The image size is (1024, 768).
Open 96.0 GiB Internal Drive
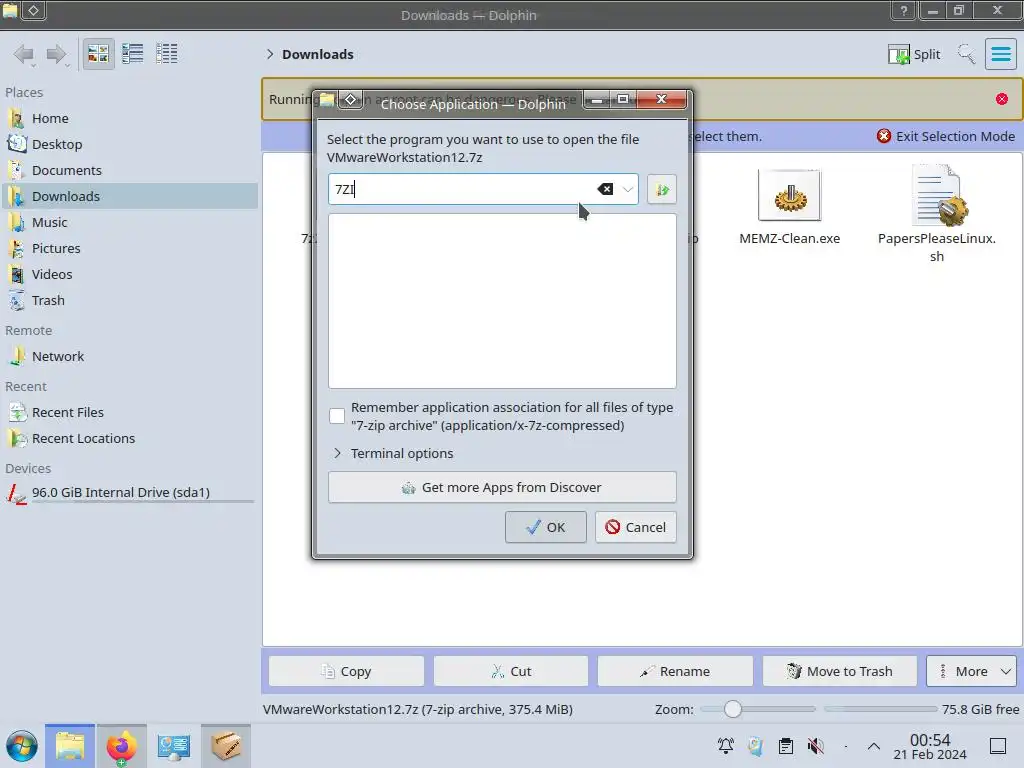point(129,493)
